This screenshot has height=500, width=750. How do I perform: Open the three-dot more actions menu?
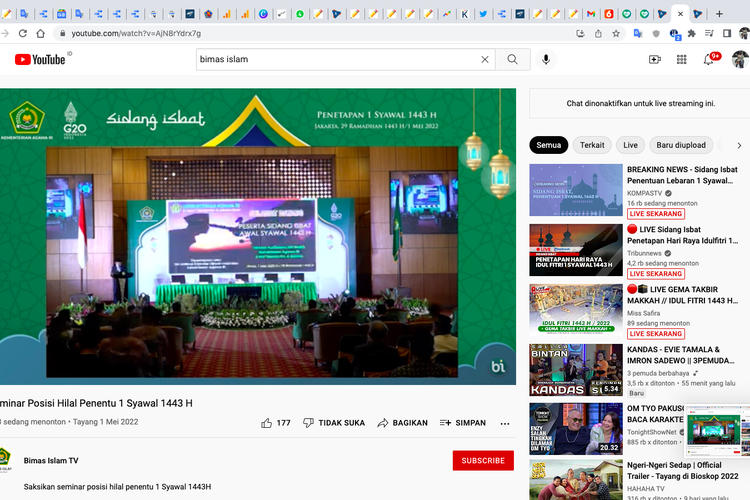coord(507,423)
